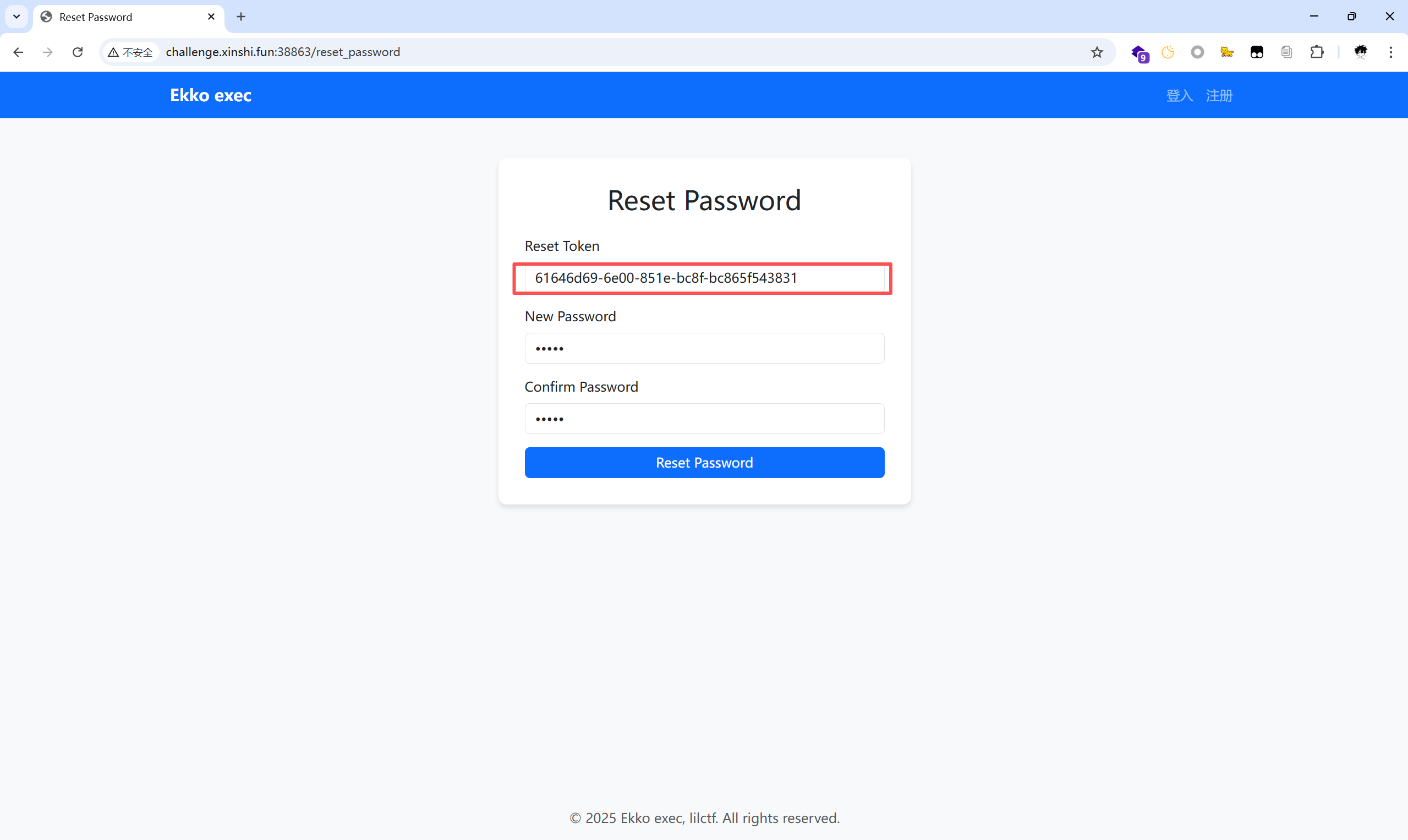Close the Reset Password tab
Screen dimensions: 1408x840
(x=211, y=17)
